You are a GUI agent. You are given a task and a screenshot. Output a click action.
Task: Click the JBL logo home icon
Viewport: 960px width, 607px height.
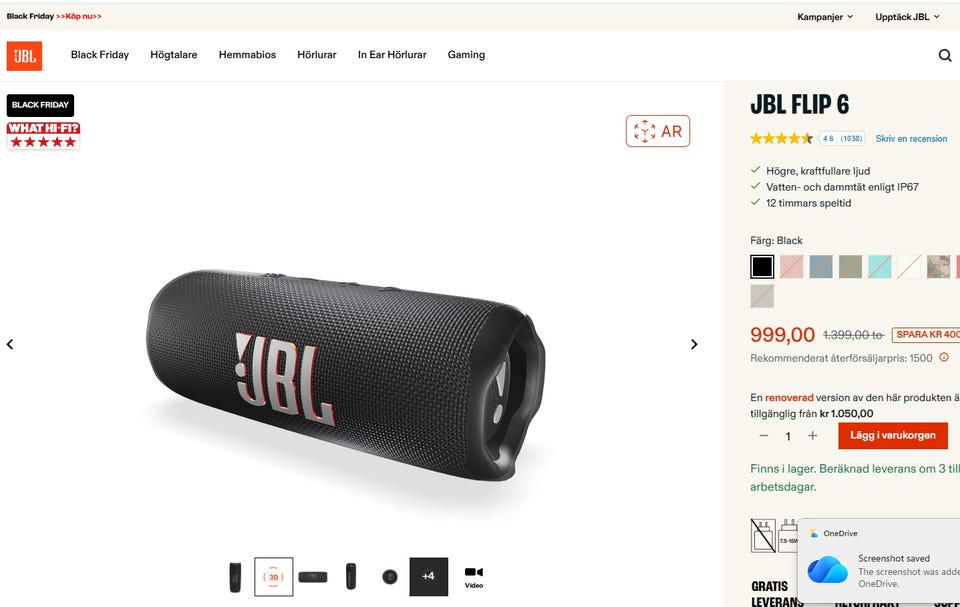24,56
